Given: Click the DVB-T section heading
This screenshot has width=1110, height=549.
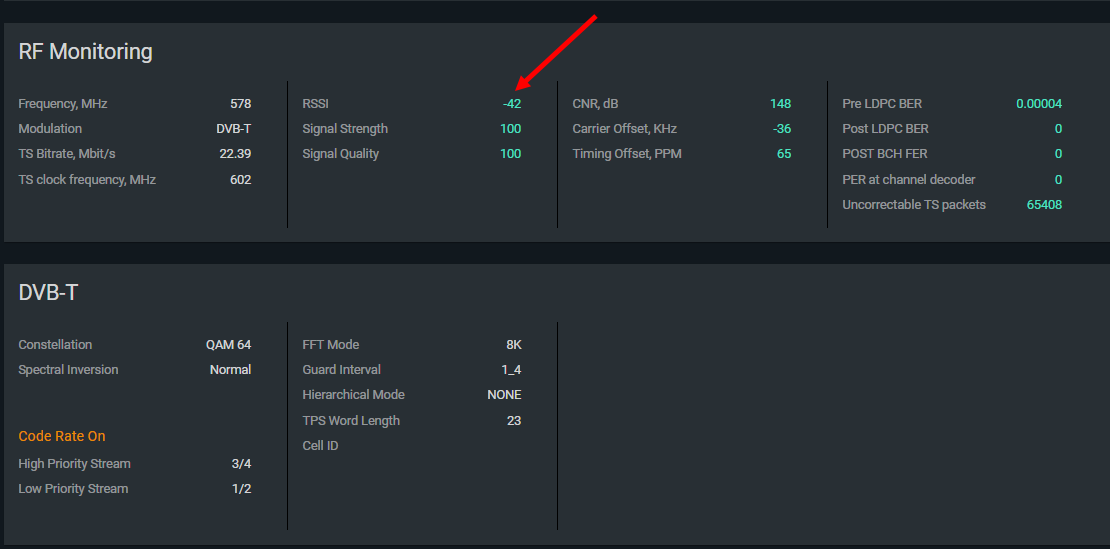Looking at the screenshot, I should pos(48,292).
